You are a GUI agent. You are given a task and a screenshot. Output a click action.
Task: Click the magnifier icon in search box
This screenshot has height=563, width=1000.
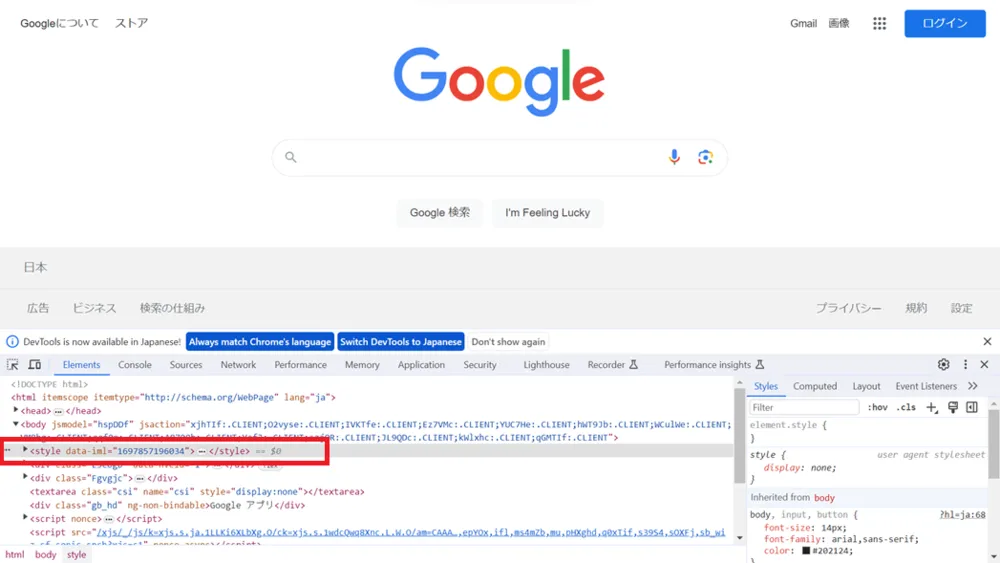(x=291, y=157)
